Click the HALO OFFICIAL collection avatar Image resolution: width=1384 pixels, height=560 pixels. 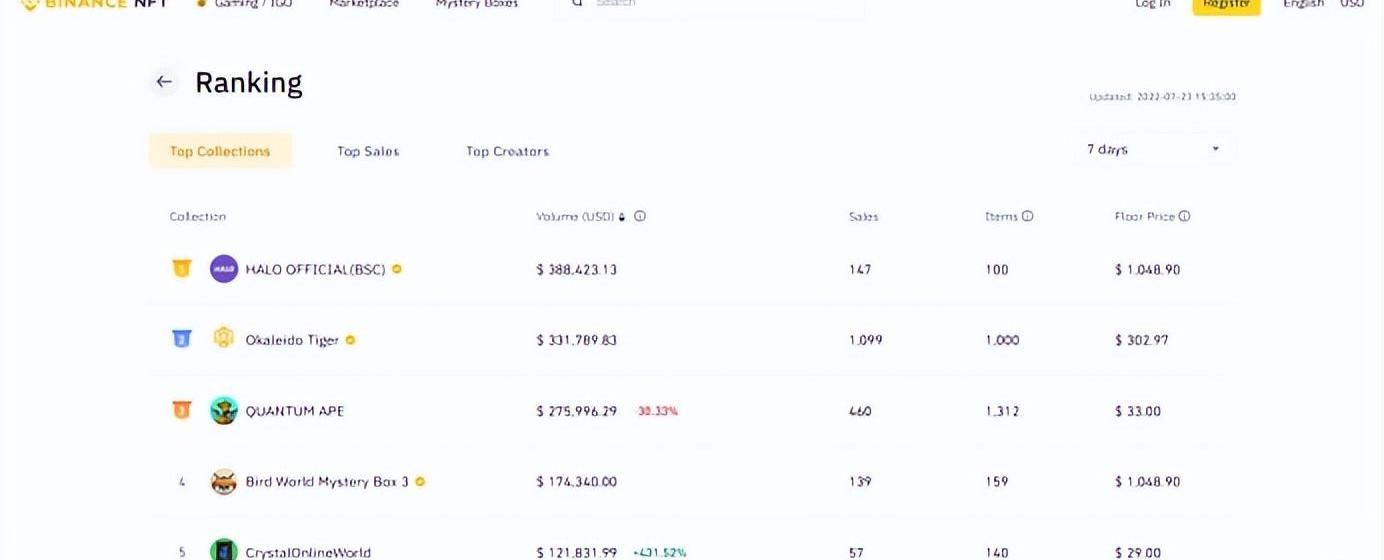coord(224,269)
